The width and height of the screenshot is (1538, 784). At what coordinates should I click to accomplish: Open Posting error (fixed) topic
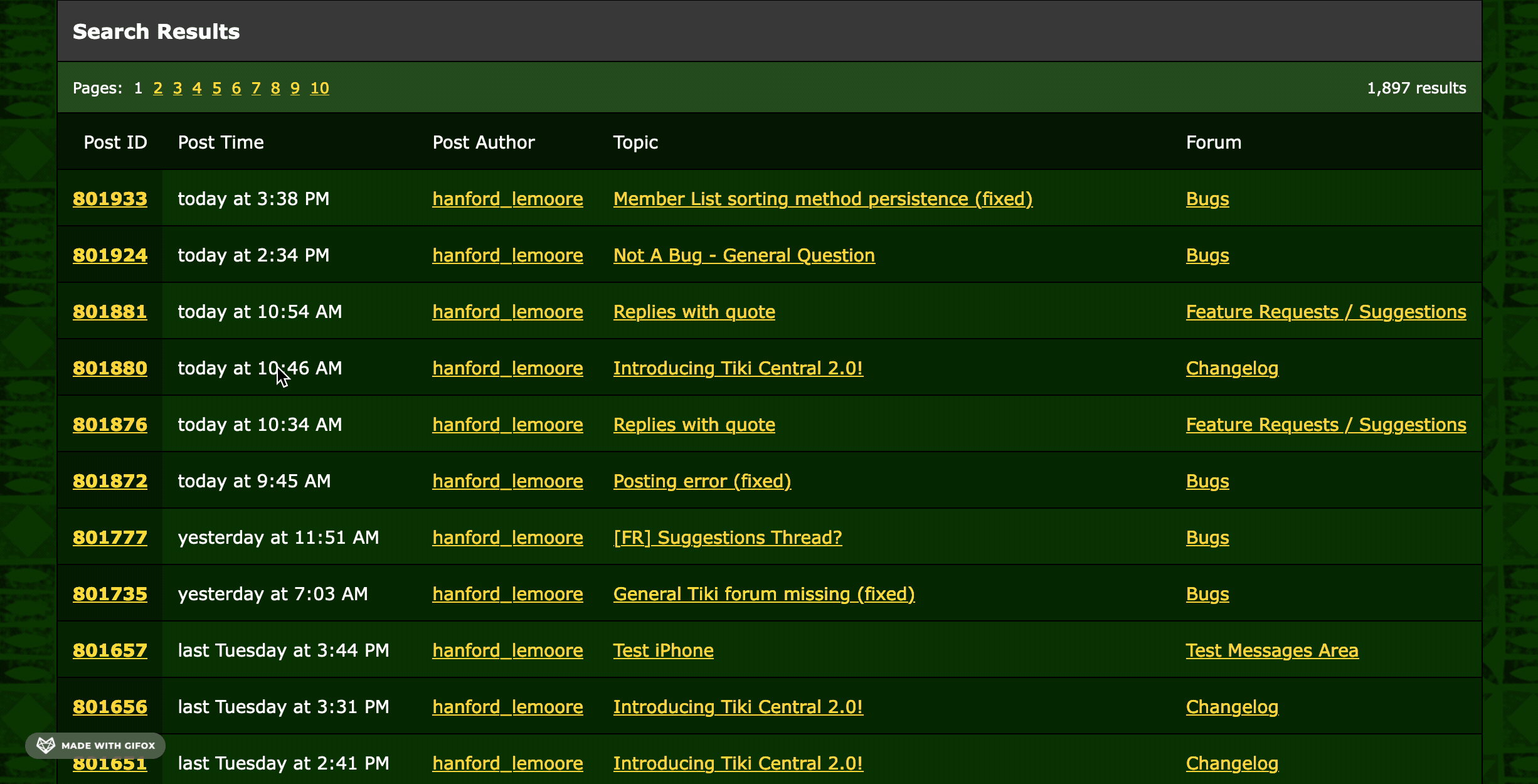pos(702,481)
